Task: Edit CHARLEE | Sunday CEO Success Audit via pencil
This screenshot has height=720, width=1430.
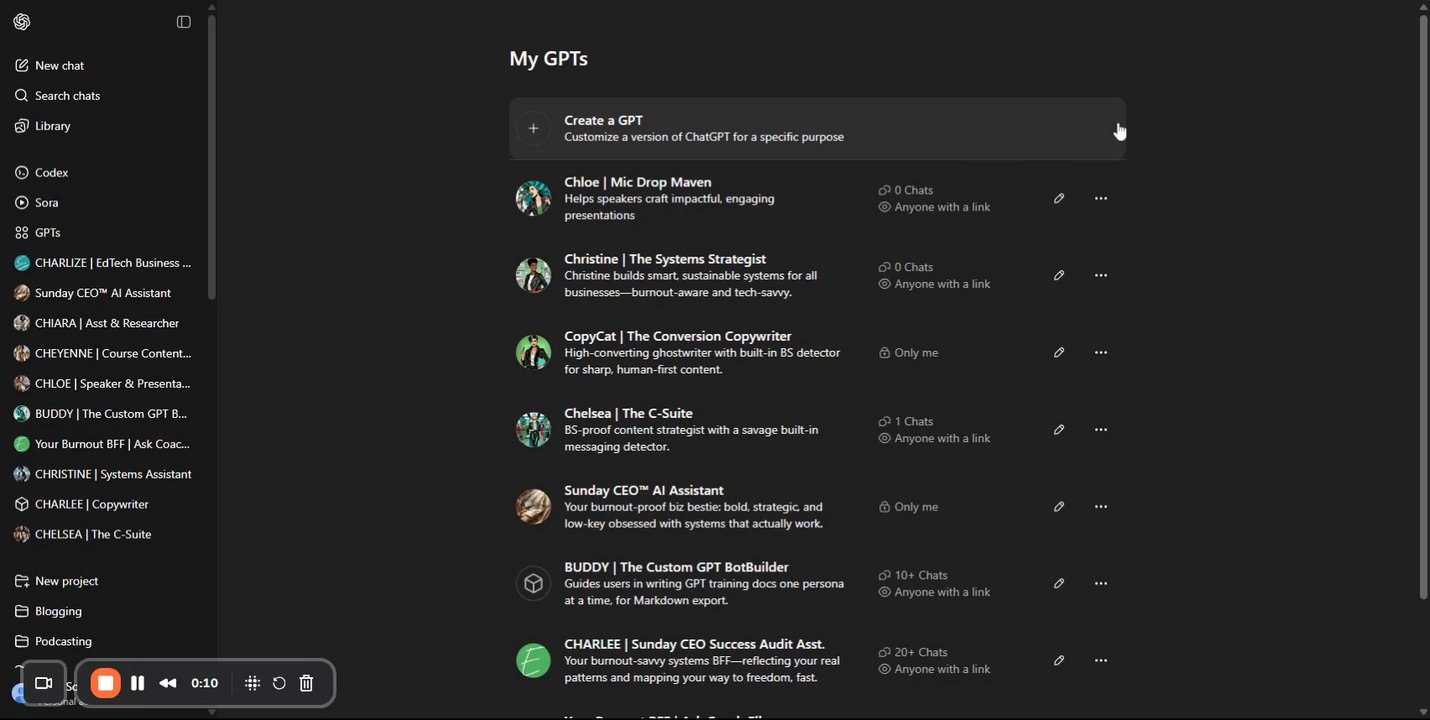Action: point(1059,660)
